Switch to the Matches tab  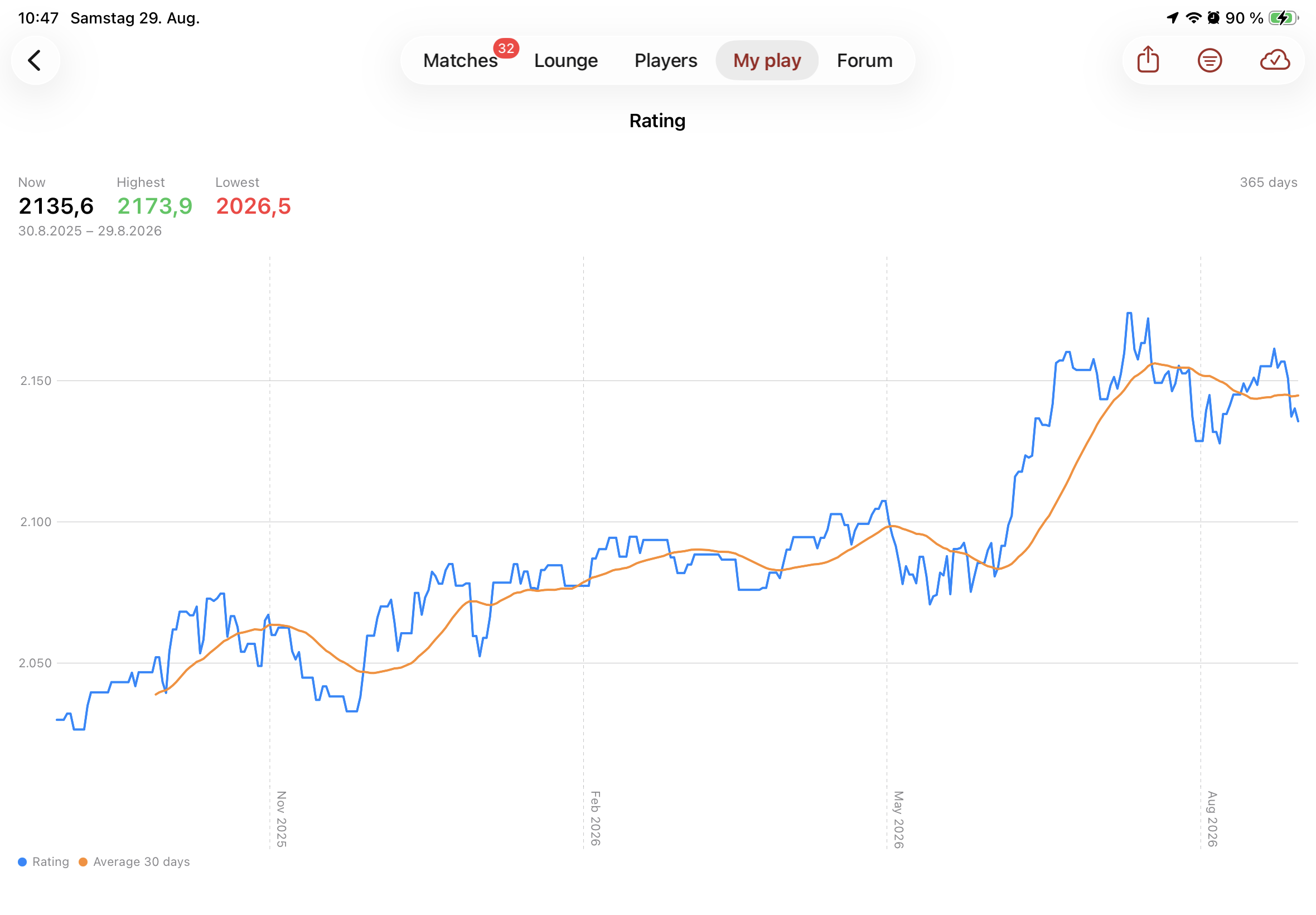[460, 60]
